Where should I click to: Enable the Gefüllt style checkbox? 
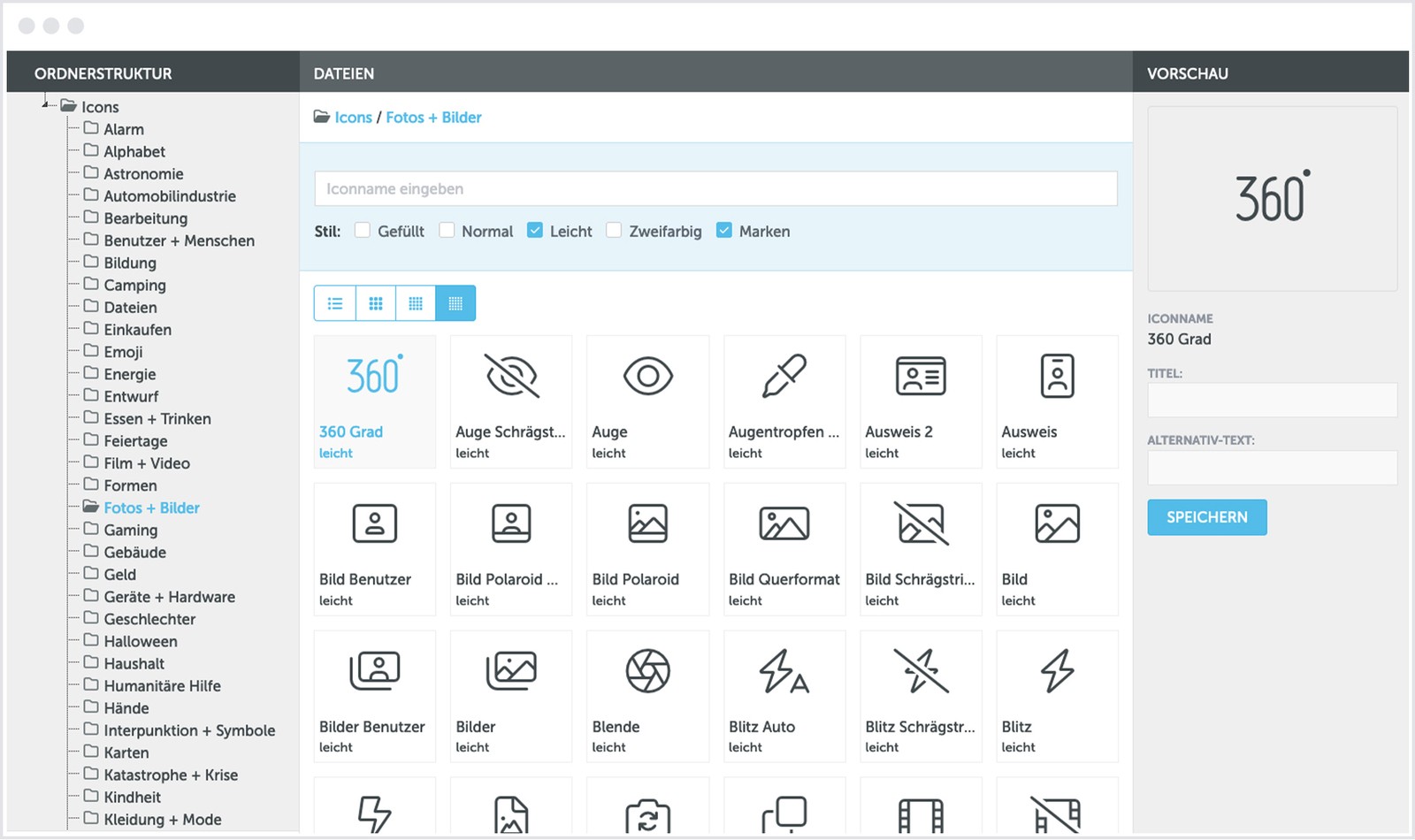click(363, 231)
